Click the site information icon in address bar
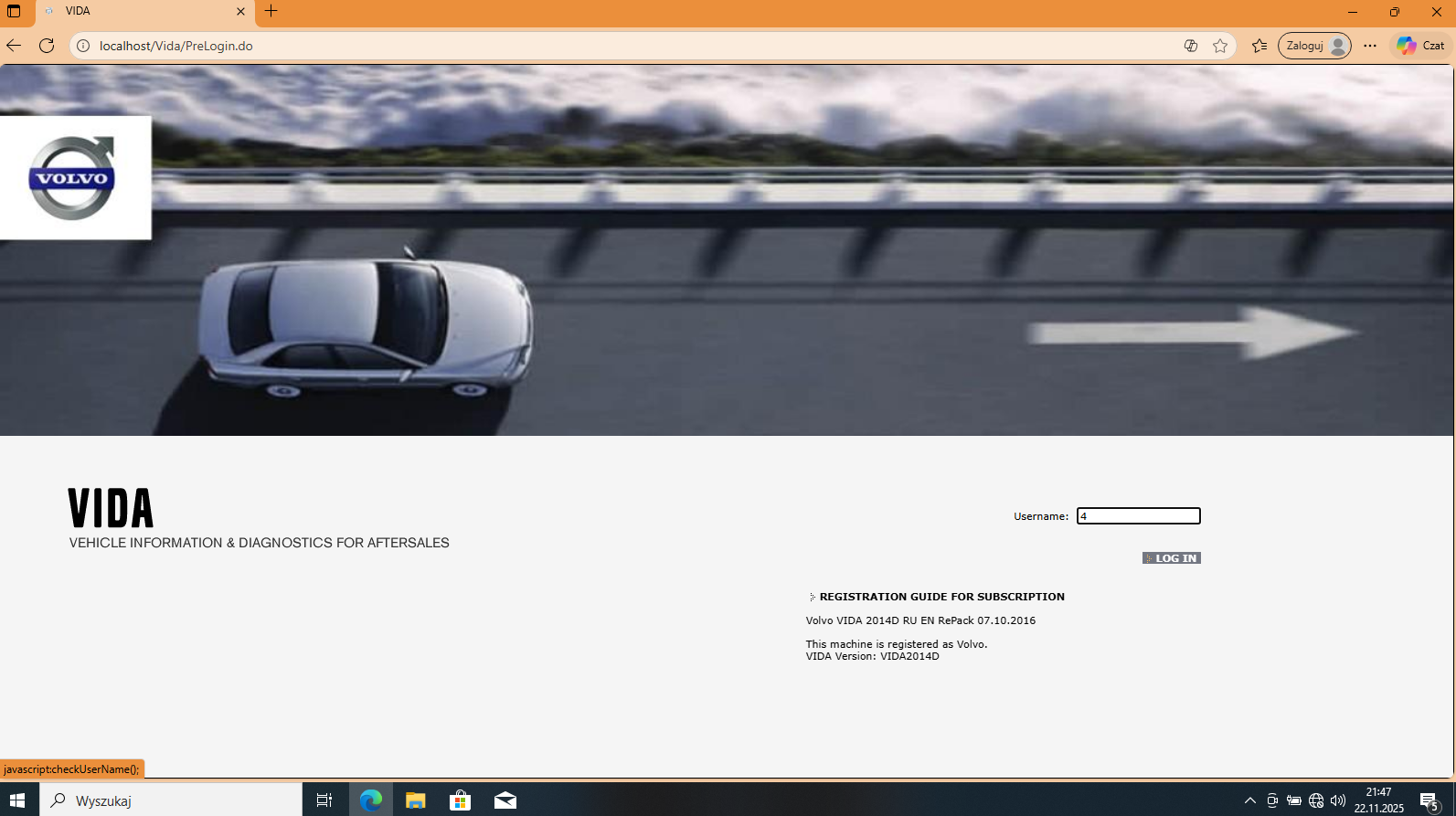 click(83, 46)
